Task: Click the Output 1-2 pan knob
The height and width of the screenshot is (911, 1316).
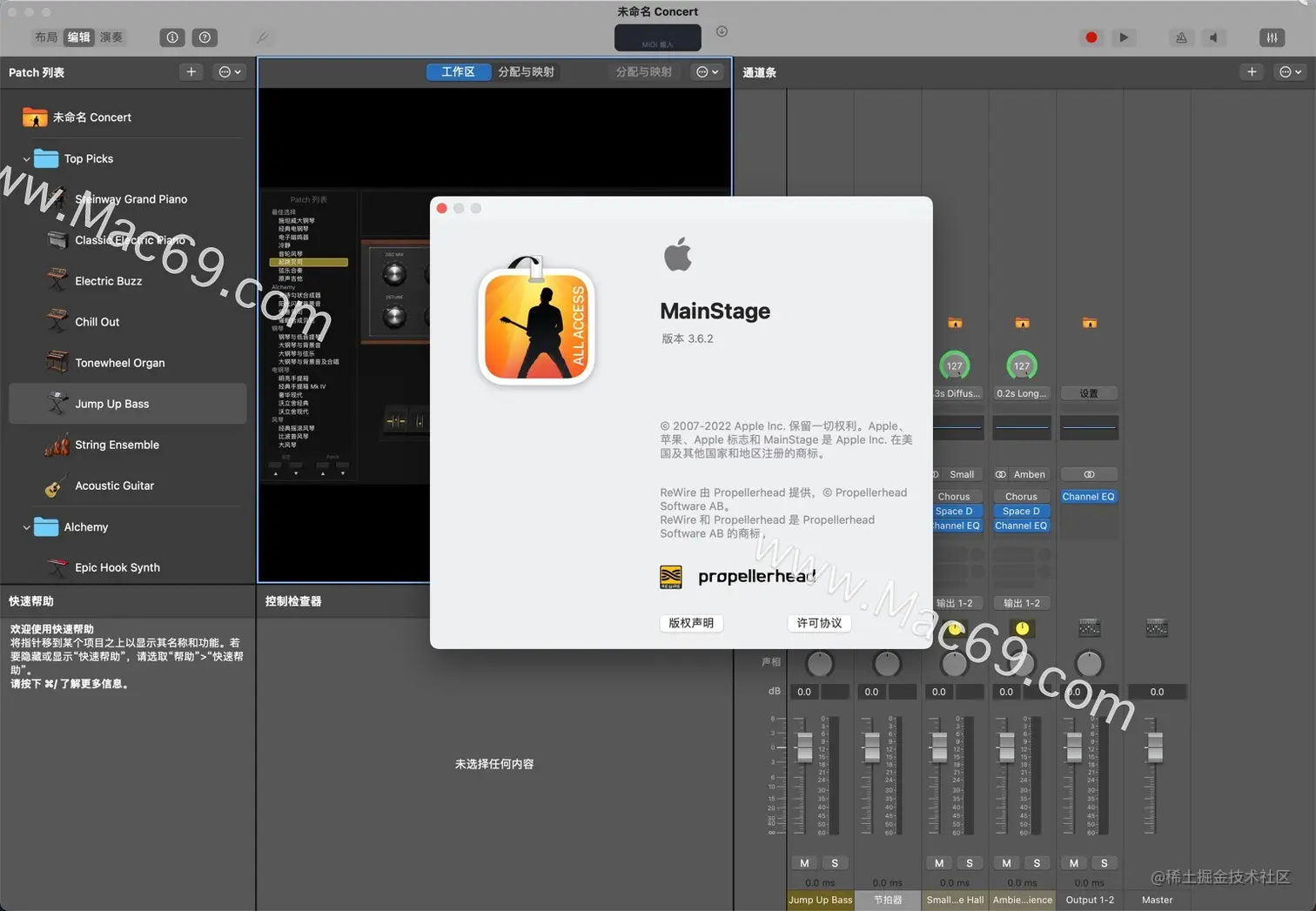Action: [1089, 664]
